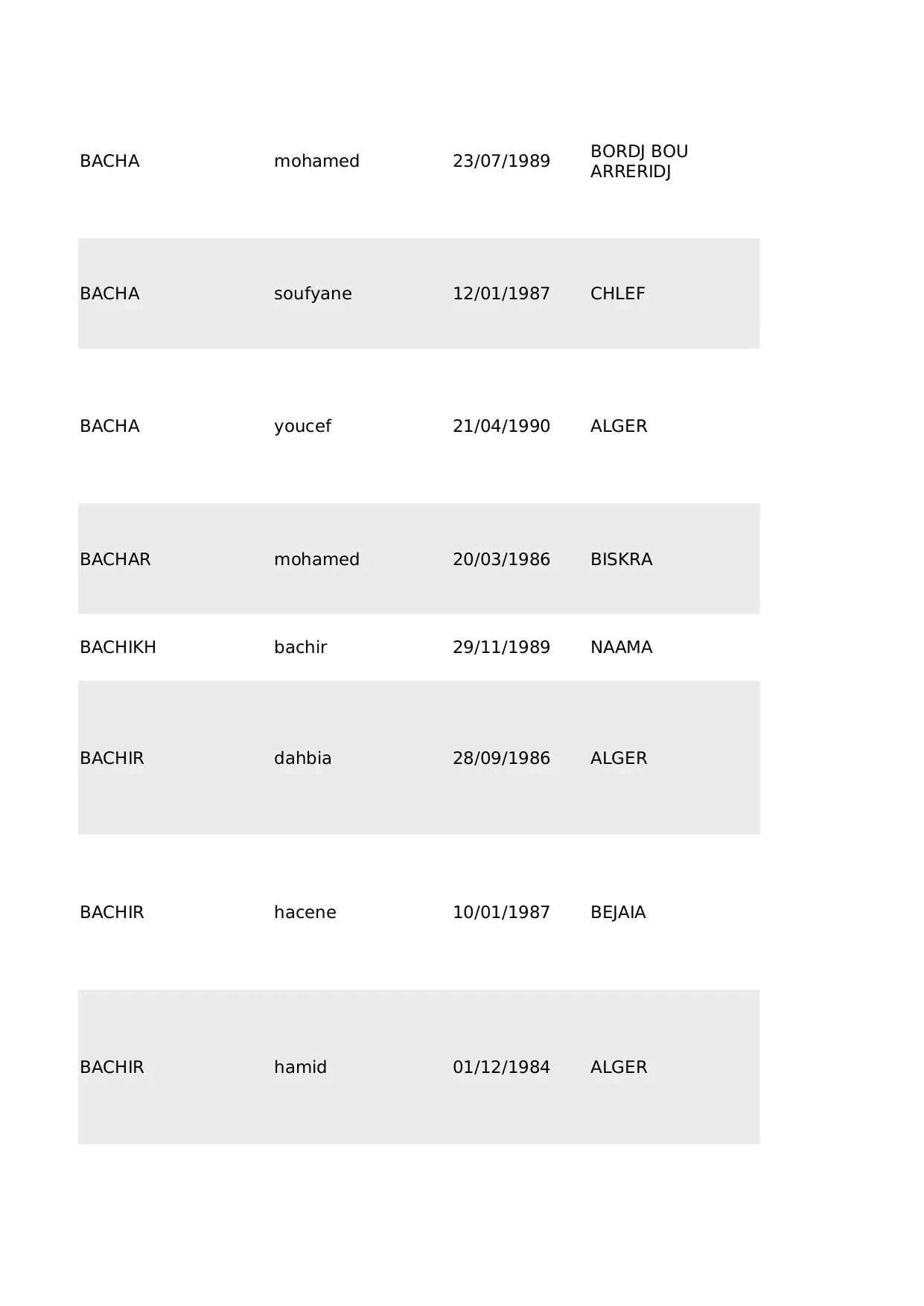
Task: Select the date 23/07/1989
Action: click(x=501, y=162)
